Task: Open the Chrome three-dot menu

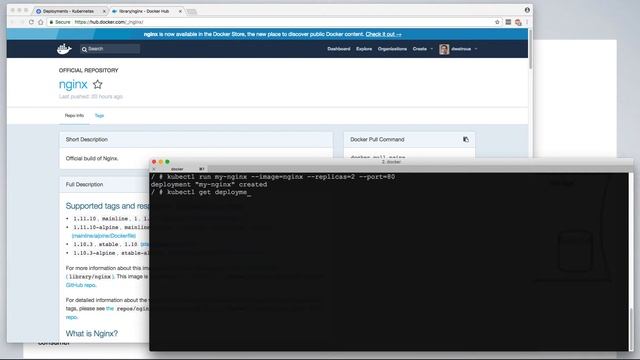Action: pyautogui.click(x=527, y=22)
